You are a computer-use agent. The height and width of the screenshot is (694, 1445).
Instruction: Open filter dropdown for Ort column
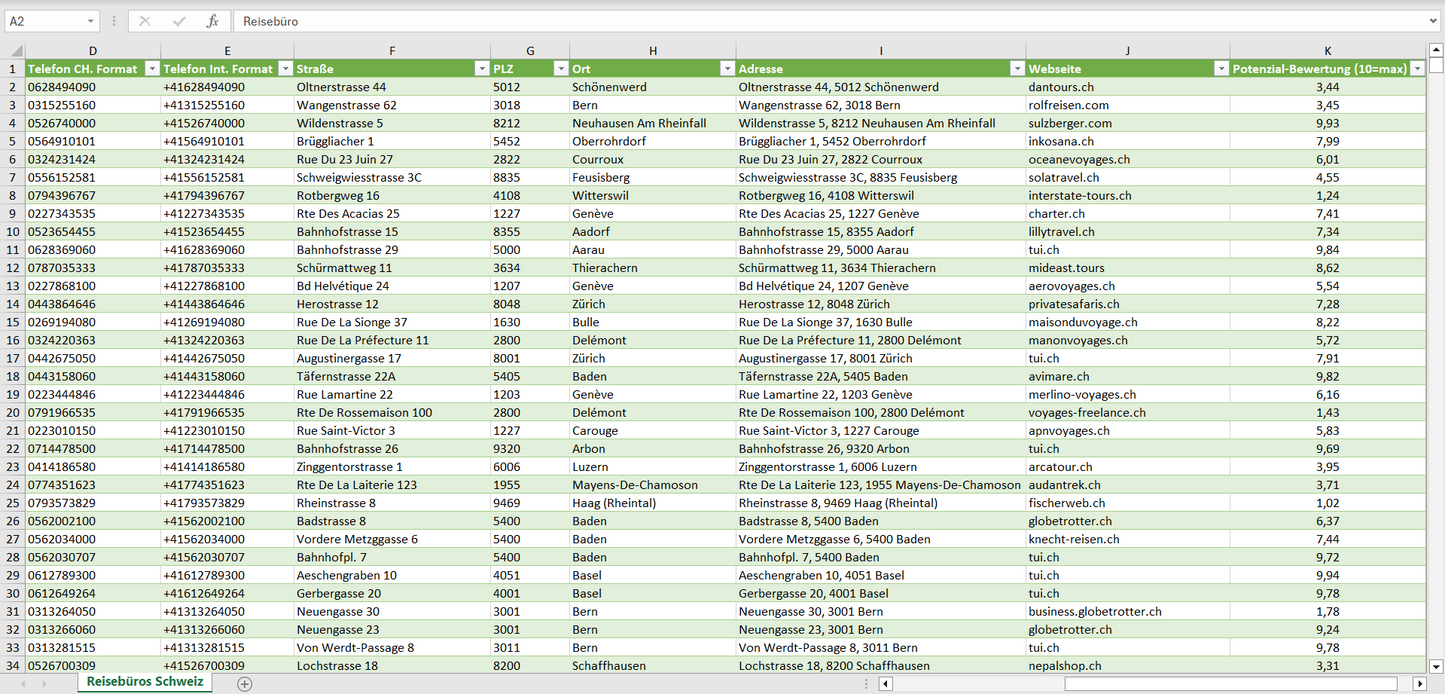[726, 69]
